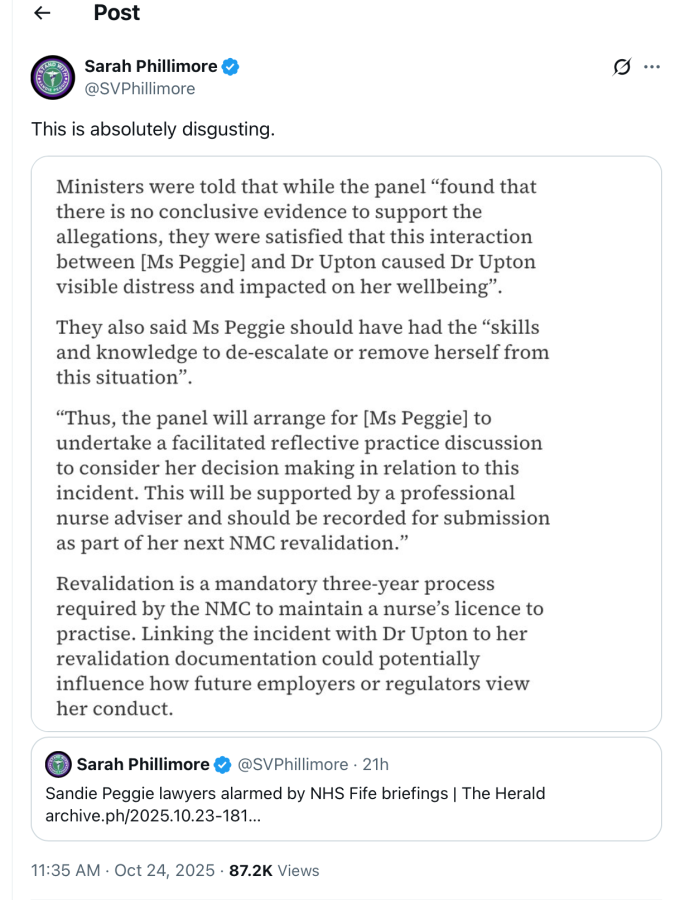Image resolution: width=675 pixels, height=900 pixels.
Task: Open the attached article screenshot image
Action: (346, 444)
